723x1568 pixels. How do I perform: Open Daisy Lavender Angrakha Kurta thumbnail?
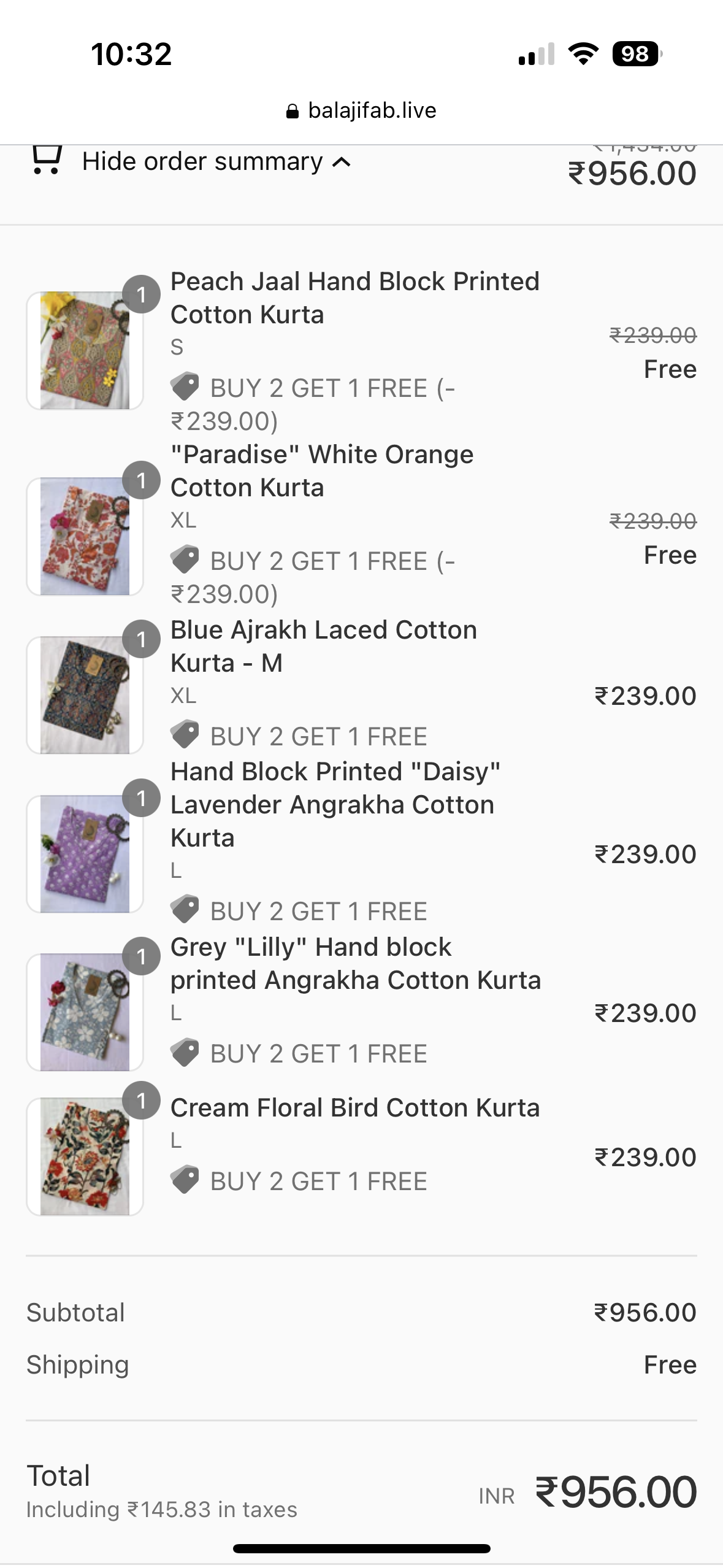(x=85, y=853)
